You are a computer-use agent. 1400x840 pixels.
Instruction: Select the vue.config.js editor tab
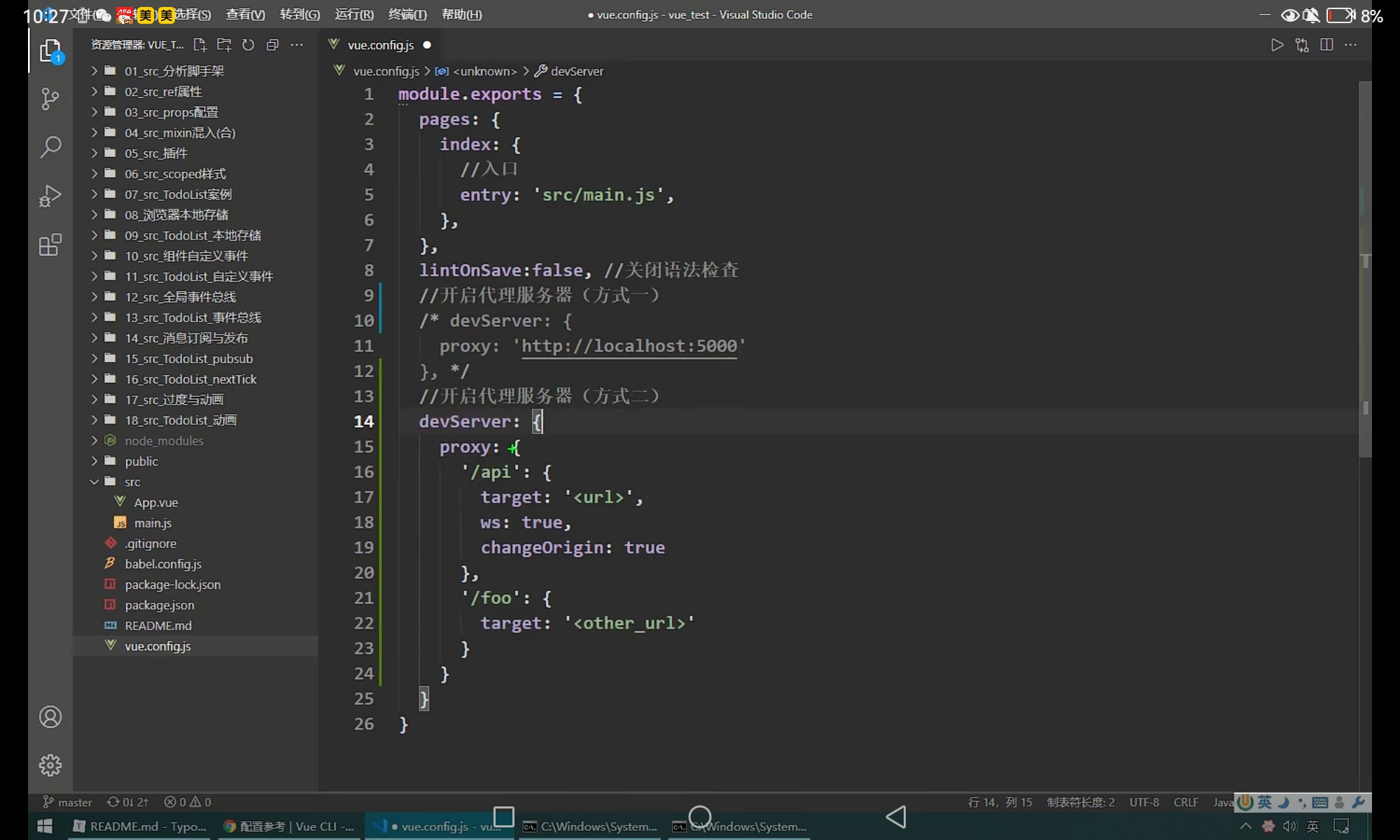(380, 45)
